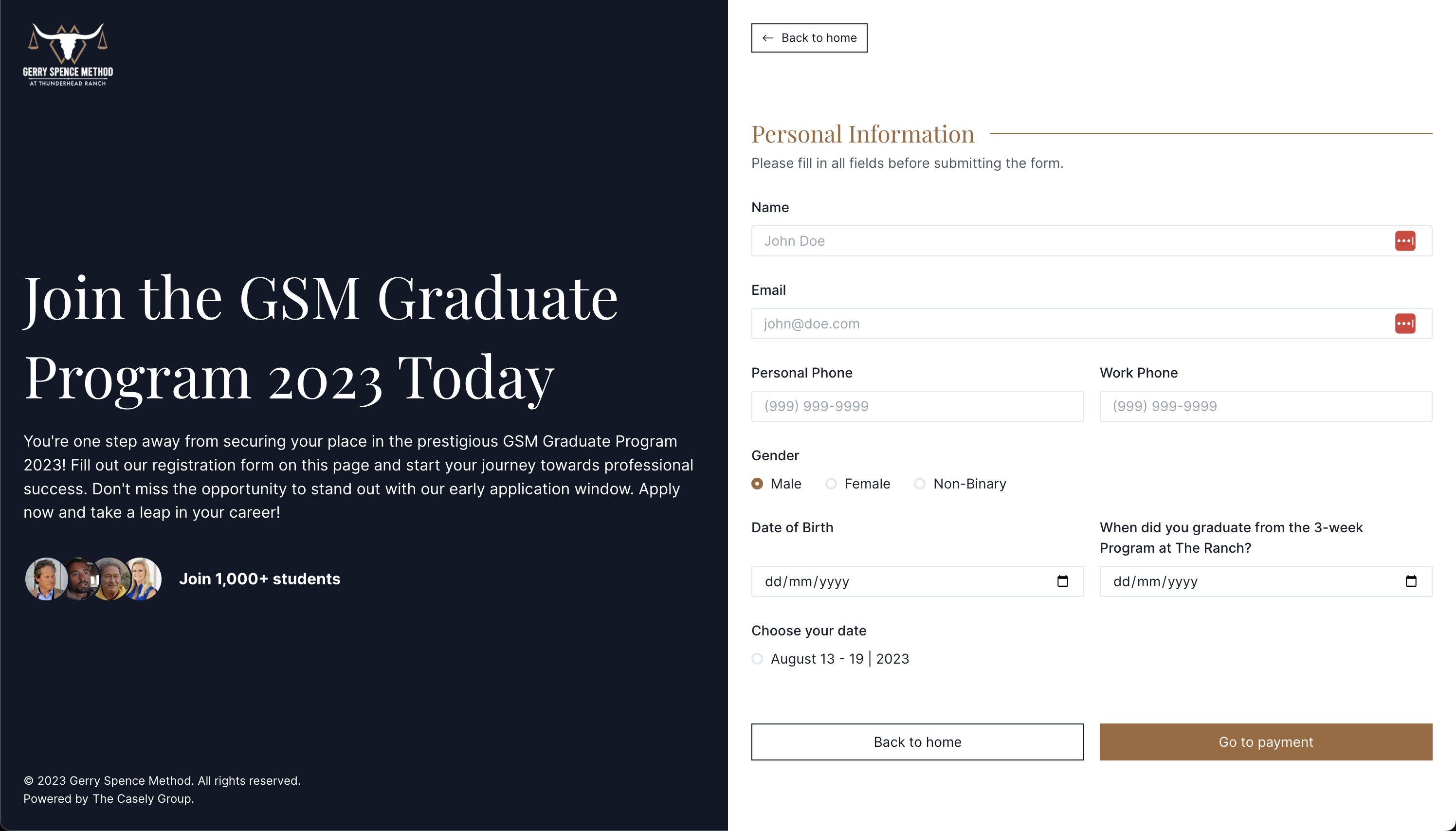Click the top Back to home button
Screen dimensions: 1456x831
pyautogui.click(x=809, y=37)
